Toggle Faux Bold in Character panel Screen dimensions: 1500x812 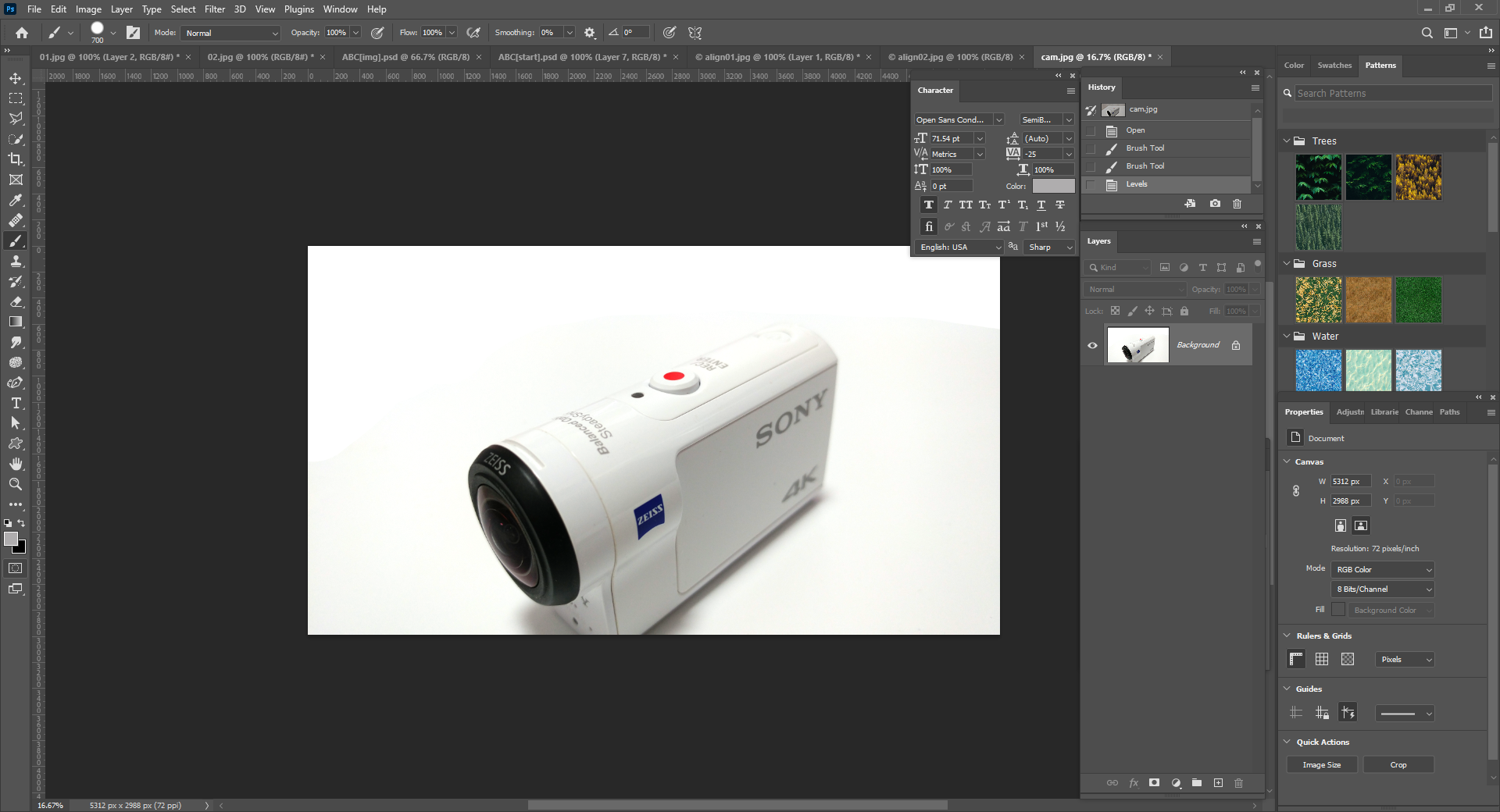click(928, 205)
